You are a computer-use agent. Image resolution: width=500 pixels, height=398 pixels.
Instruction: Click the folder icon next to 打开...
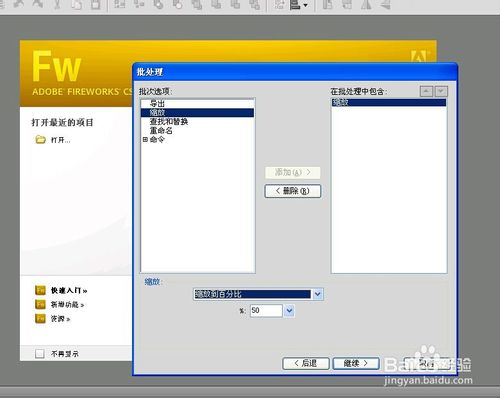[x=40, y=139]
